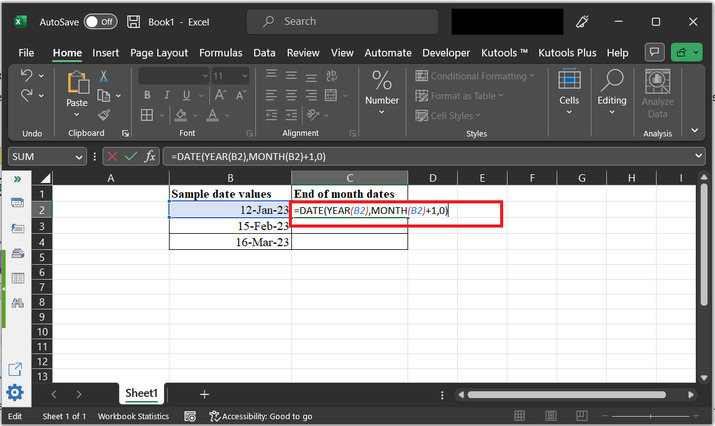Image resolution: width=715 pixels, height=426 pixels.
Task: Collapse the ribbon chevron
Action: 694,130
